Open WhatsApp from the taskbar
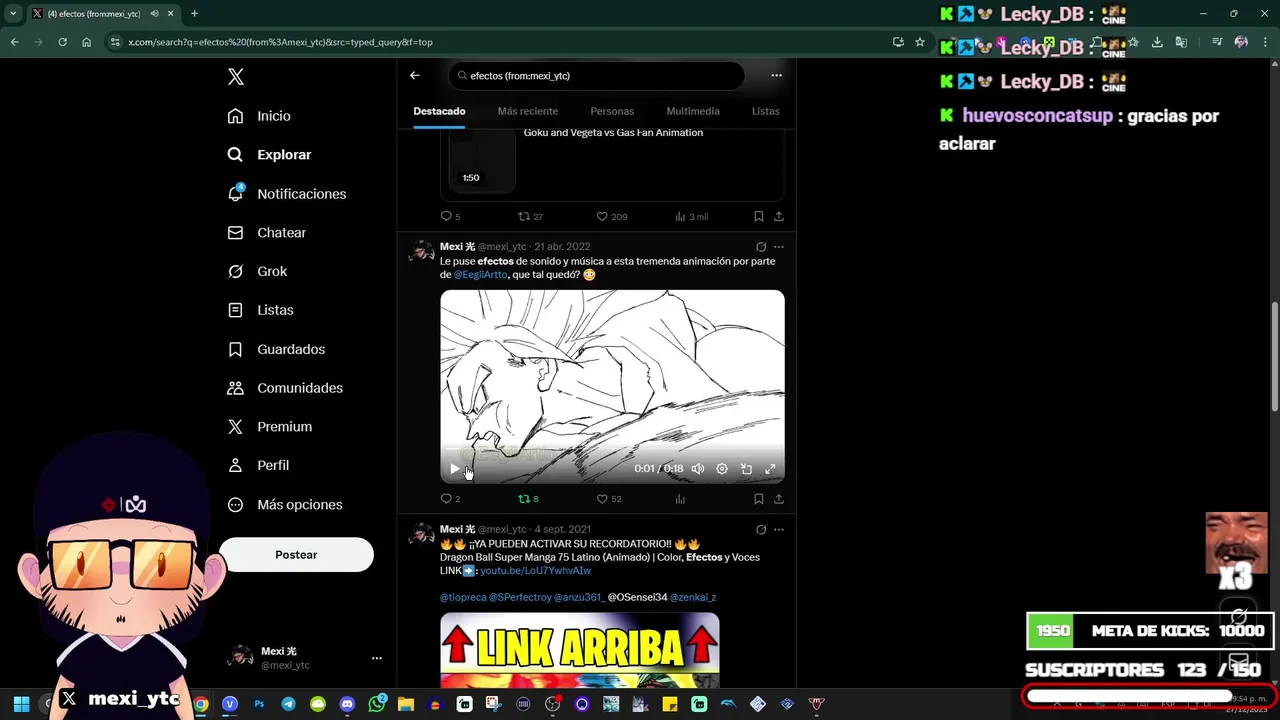Image resolution: width=1280 pixels, height=720 pixels. pos(376,705)
